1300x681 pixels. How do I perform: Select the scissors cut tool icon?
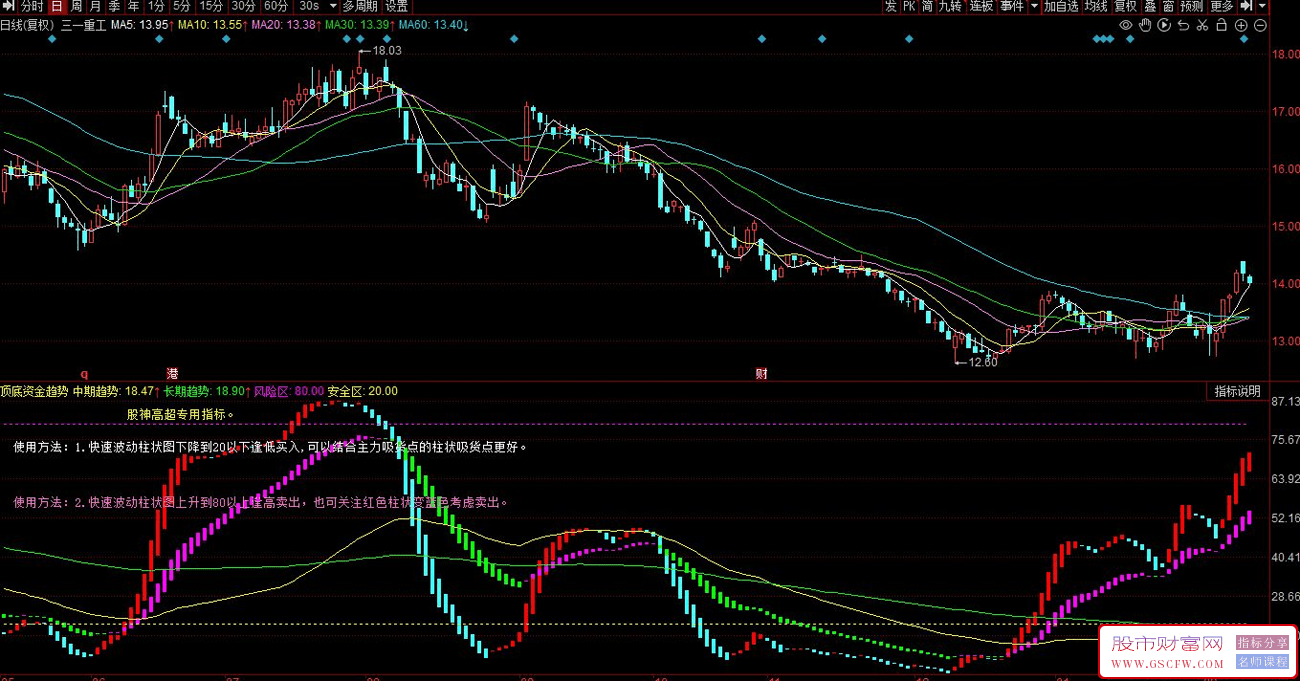coord(1202,25)
